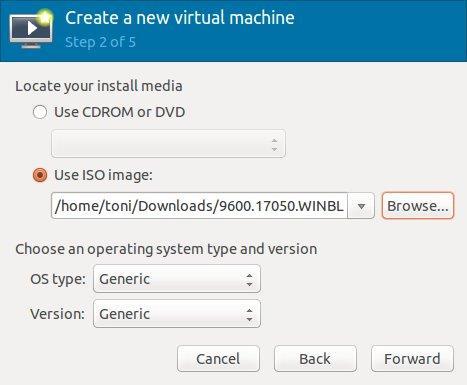Click the 'Choose an operating system type and version' heading
Screen dimensions: 467x385
pos(166,249)
